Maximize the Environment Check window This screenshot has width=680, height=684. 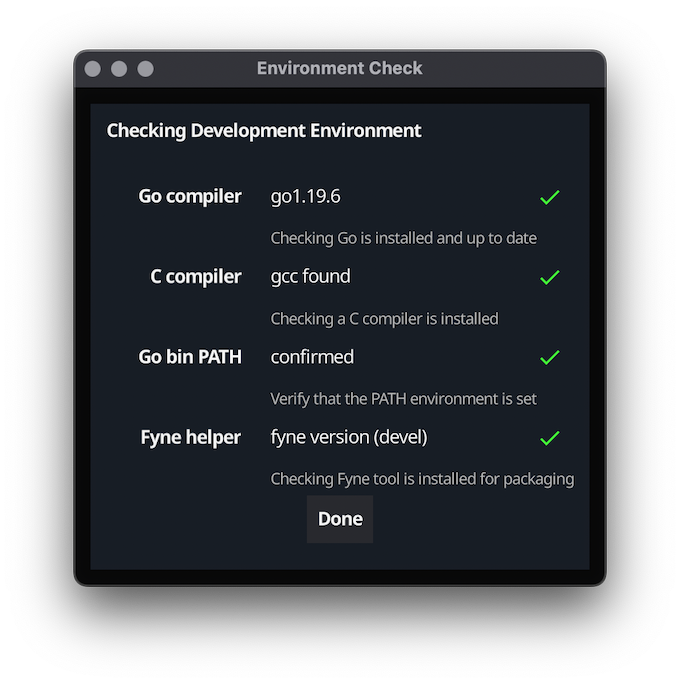146,68
